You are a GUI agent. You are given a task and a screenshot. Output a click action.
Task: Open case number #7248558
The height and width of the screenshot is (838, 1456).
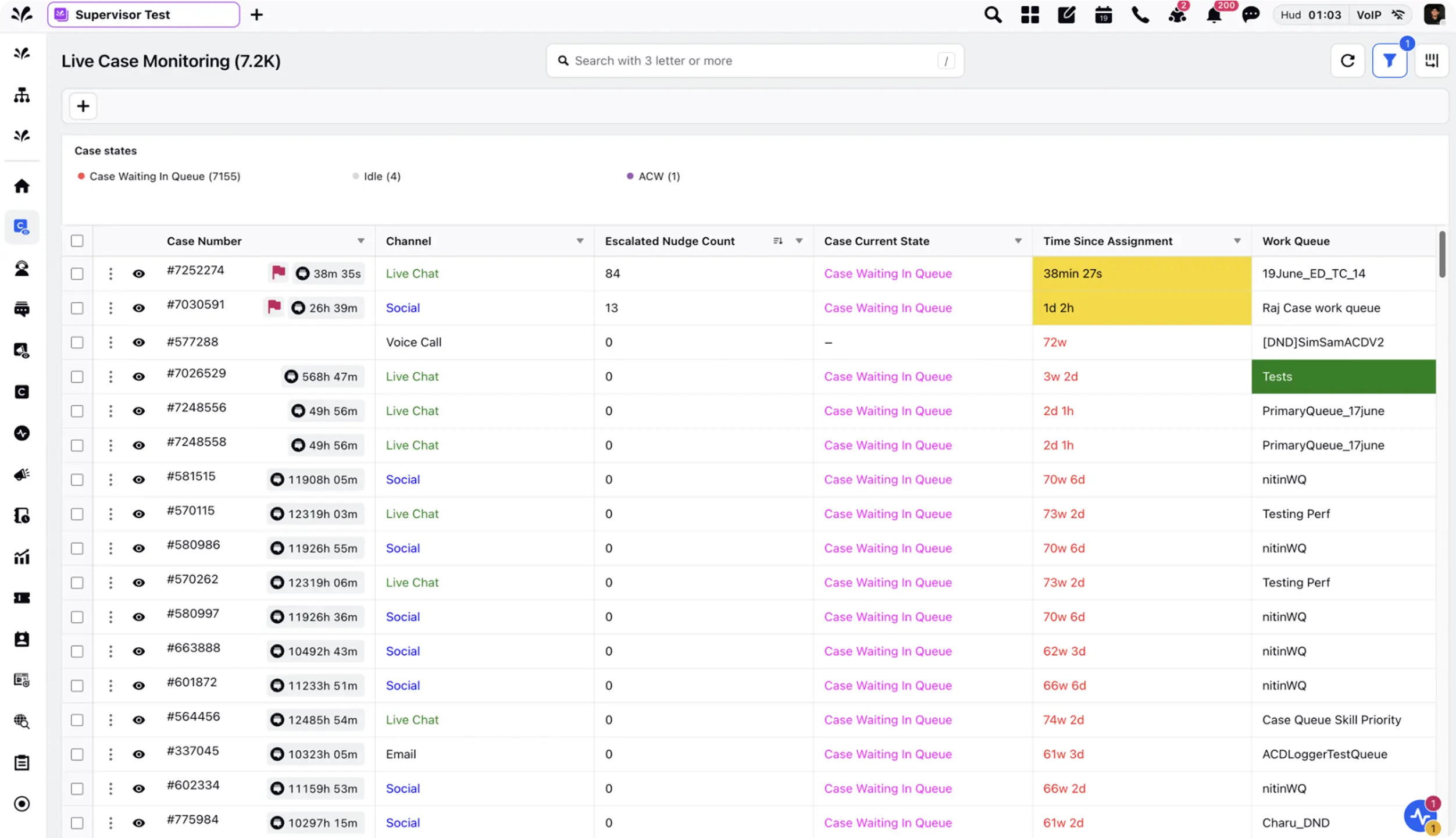(197, 442)
